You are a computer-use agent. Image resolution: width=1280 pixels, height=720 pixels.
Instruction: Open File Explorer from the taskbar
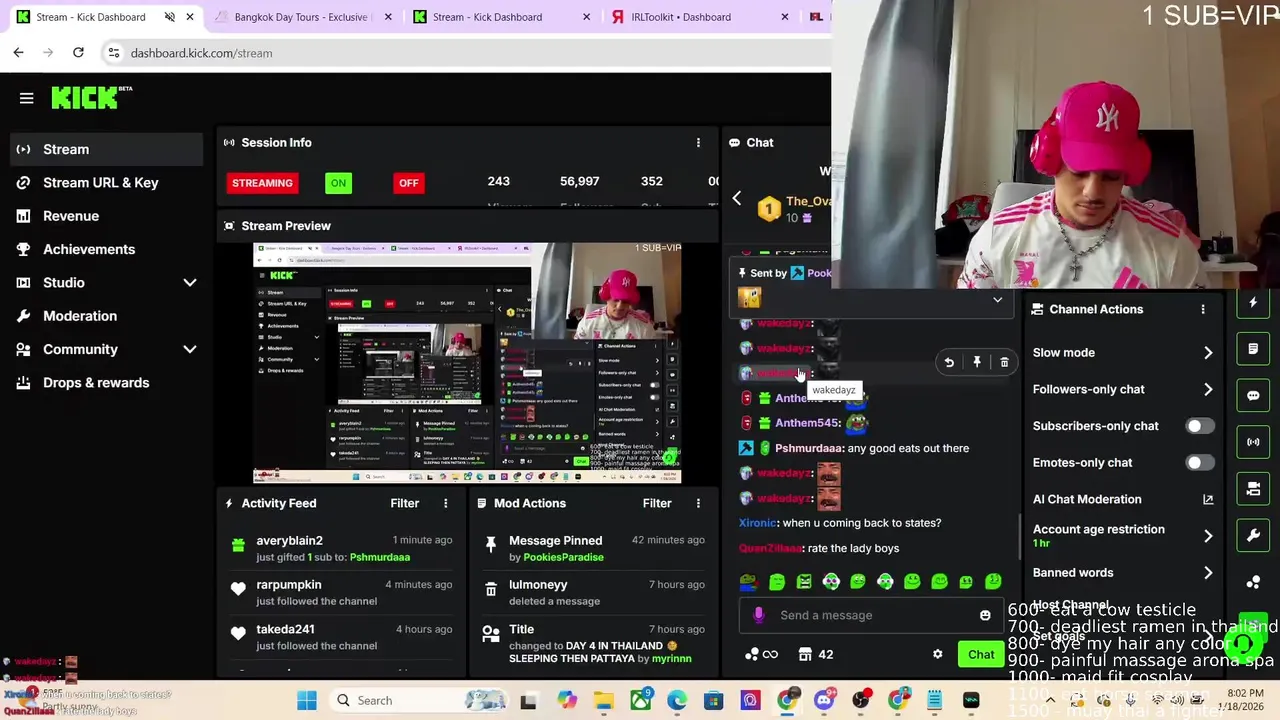tap(603, 700)
